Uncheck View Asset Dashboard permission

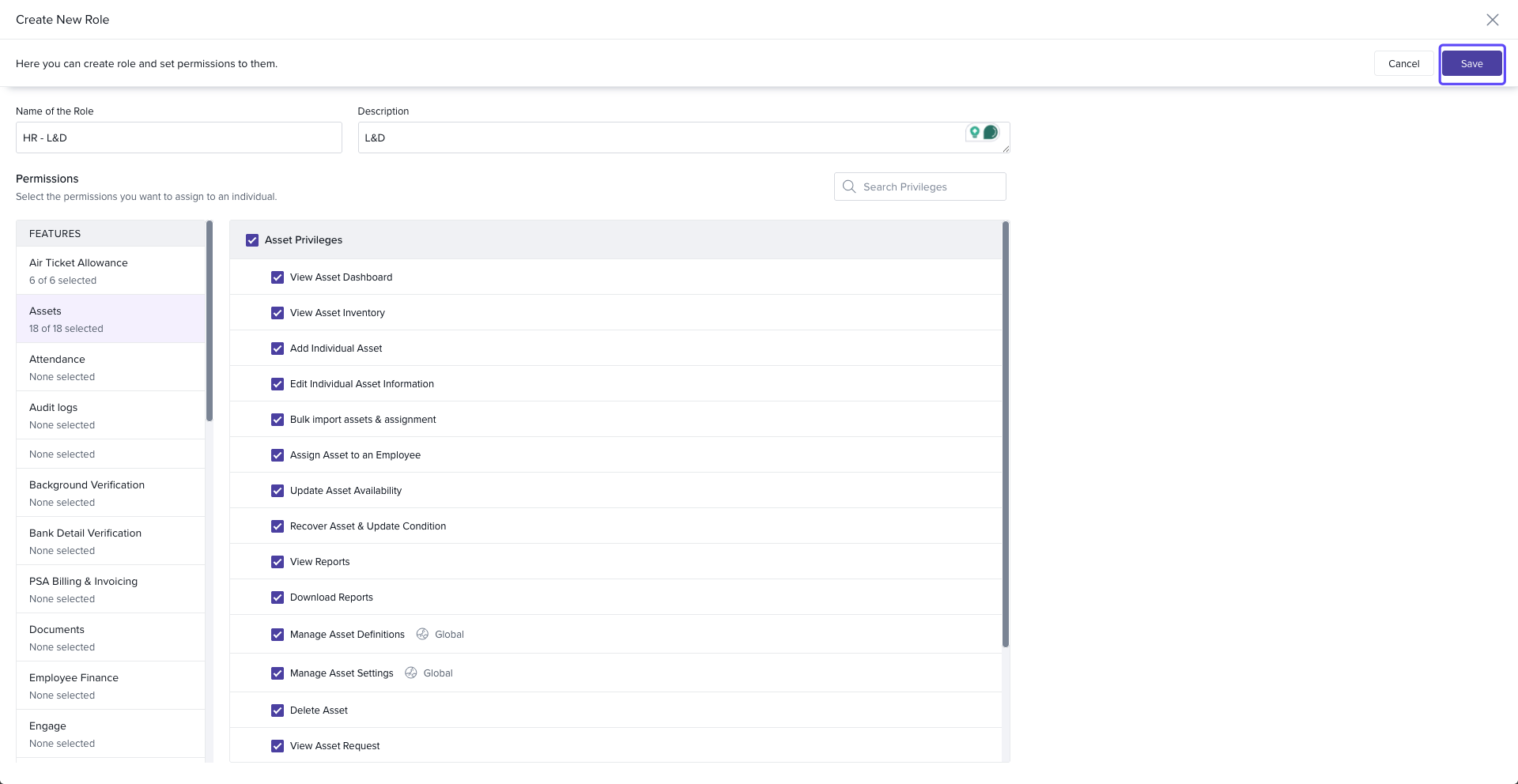(278, 277)
